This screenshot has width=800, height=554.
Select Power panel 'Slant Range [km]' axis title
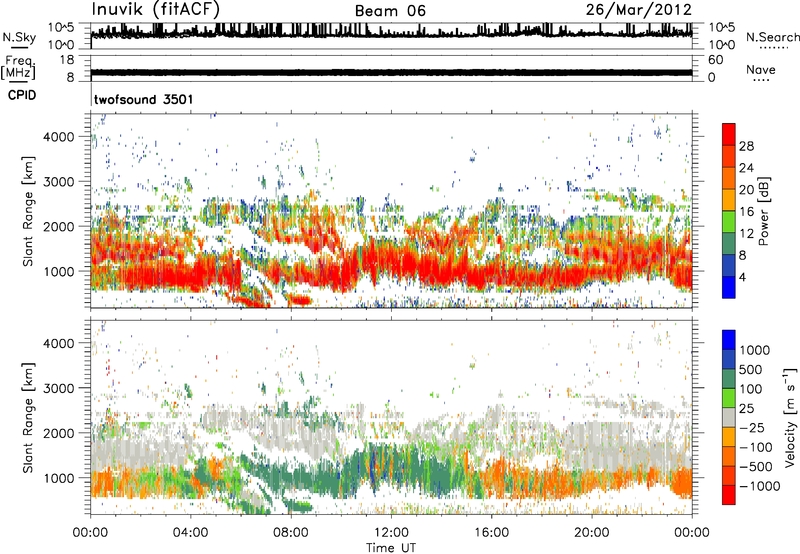pos(28,211)
